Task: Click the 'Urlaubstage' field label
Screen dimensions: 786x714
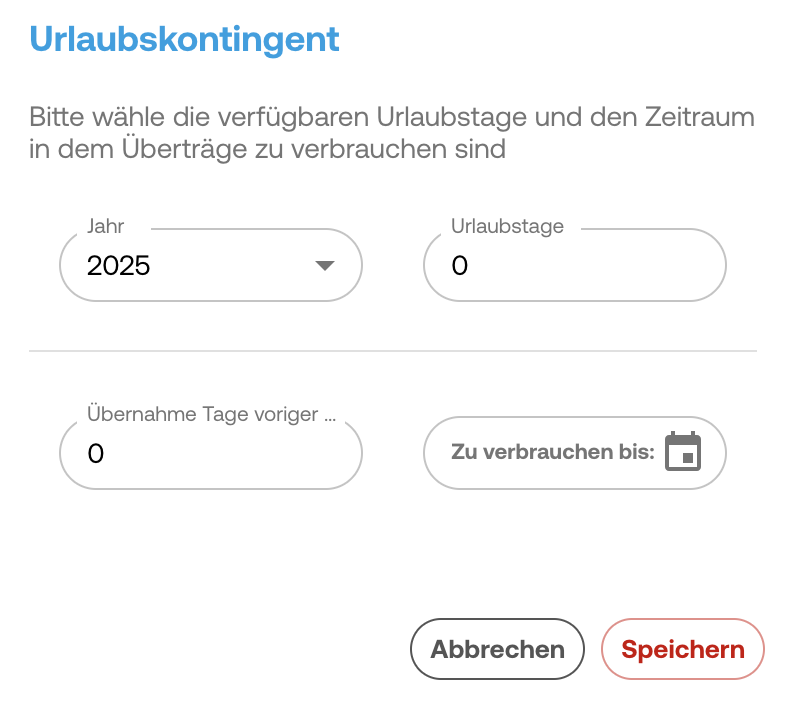Action: click(507, 227)
